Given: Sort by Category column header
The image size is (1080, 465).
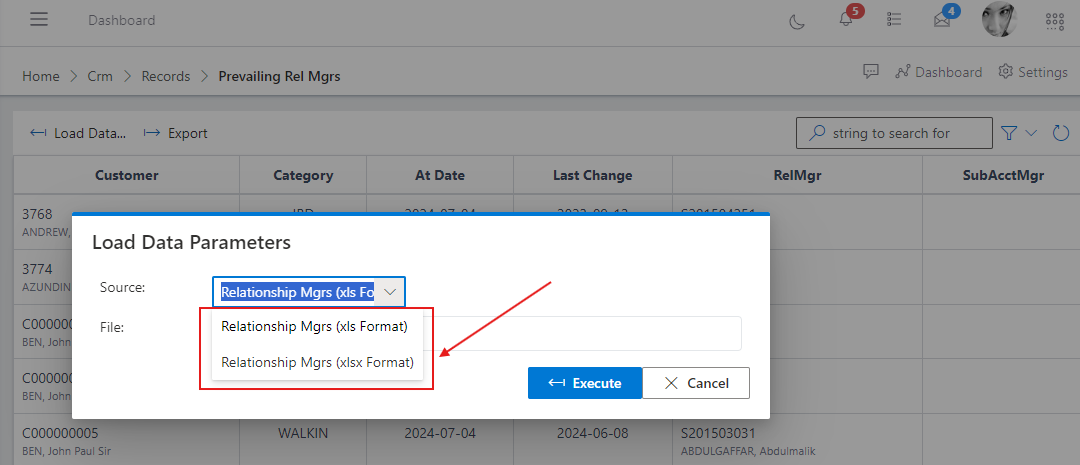Looking at the screenshot, I should coord(303,175).
